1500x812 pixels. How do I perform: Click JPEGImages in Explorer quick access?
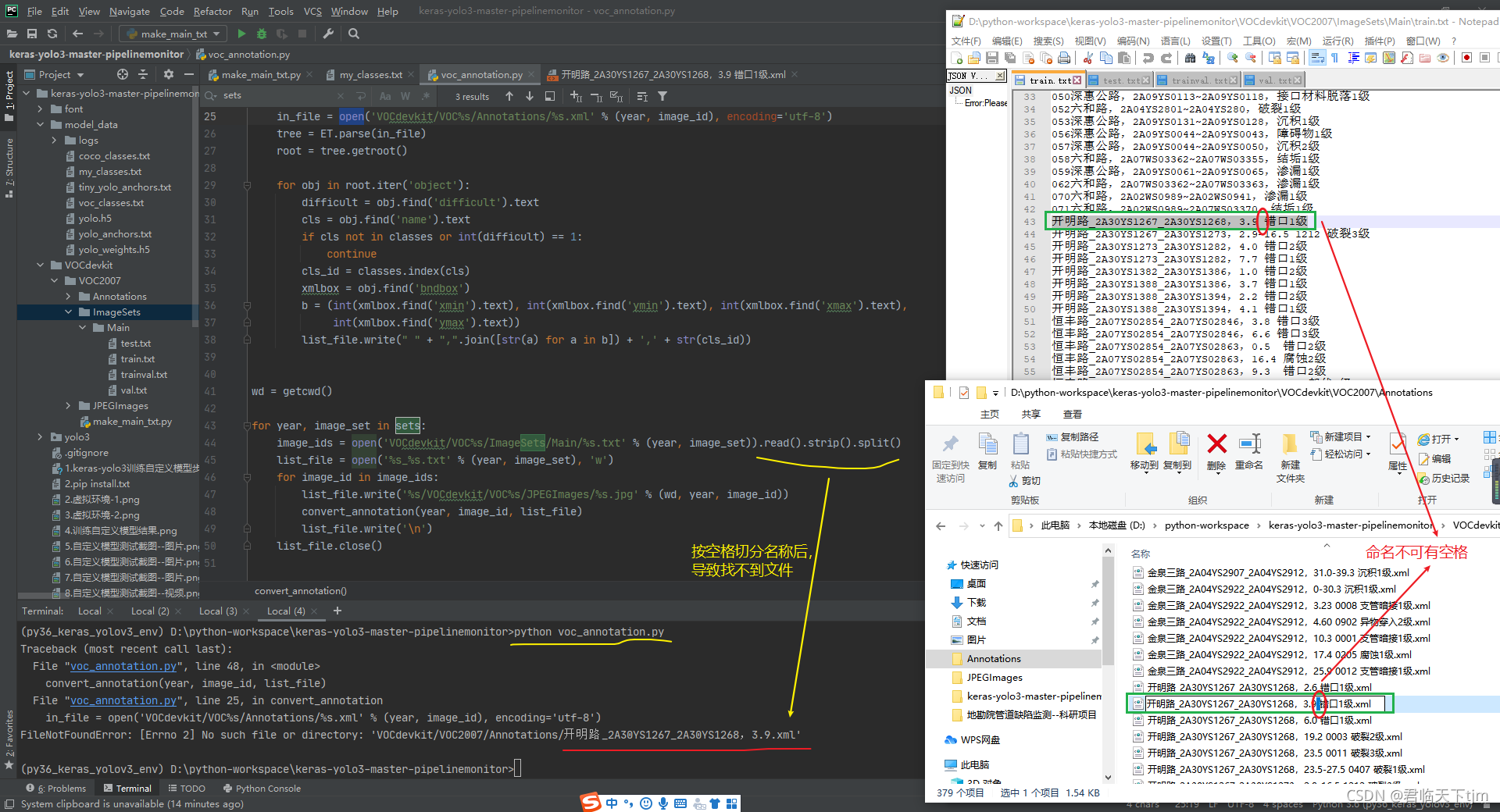(994, 677)
